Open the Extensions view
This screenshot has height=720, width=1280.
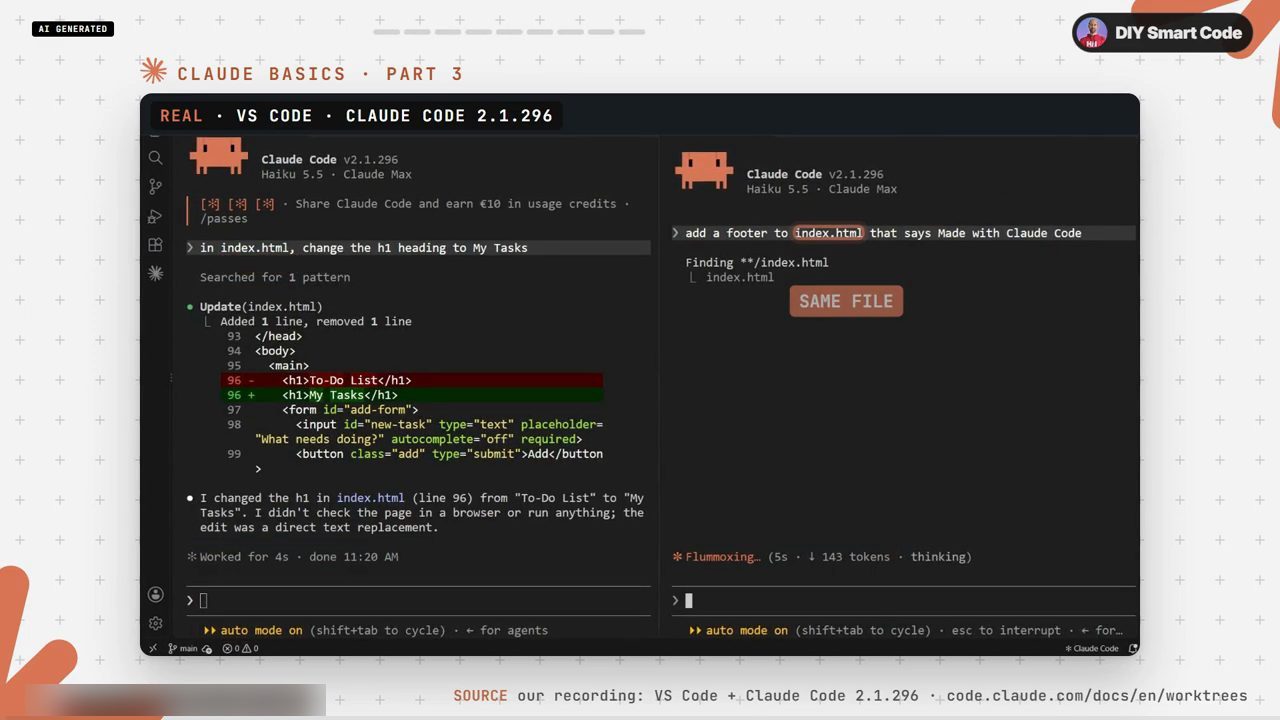[x=155, y=245]
